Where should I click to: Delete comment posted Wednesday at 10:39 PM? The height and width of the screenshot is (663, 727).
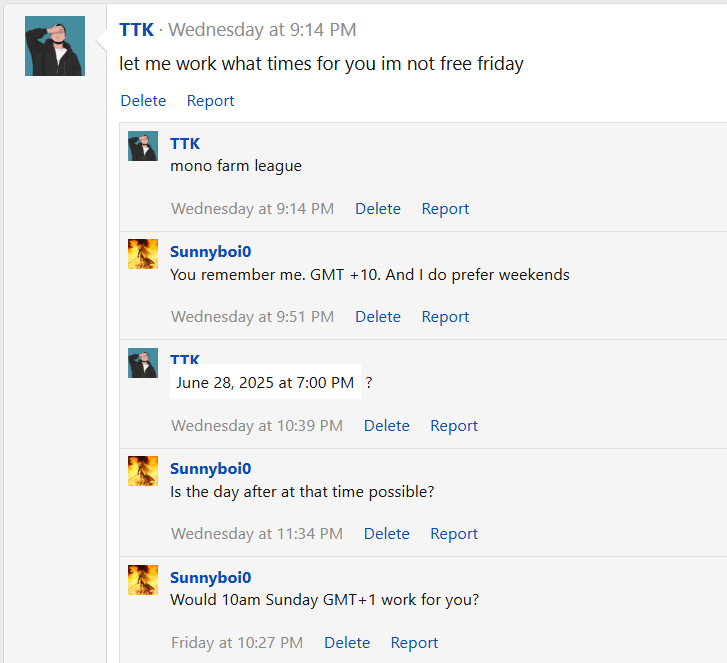click(x=387, y=426)
